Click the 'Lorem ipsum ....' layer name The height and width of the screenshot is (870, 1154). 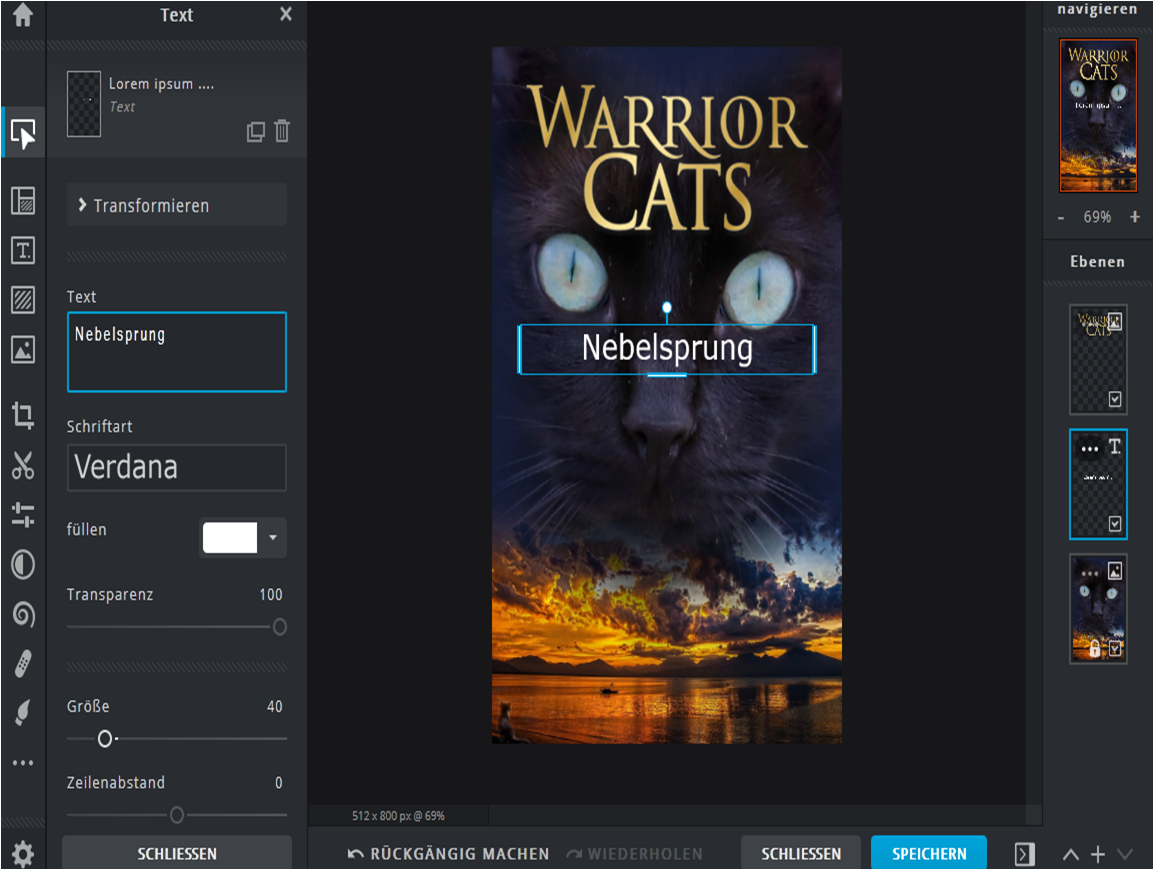click(x=161, y=84)
